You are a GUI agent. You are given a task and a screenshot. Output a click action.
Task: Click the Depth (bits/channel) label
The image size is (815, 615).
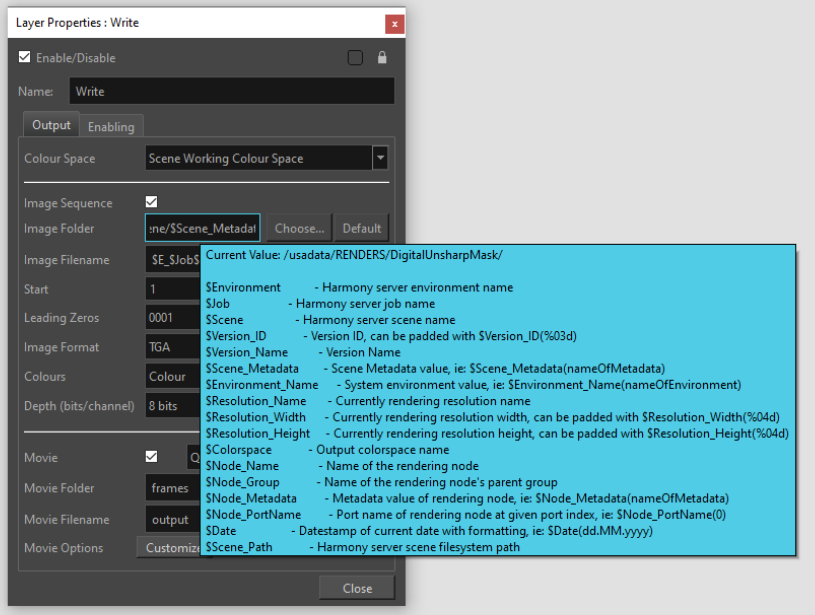coord(79,405)
